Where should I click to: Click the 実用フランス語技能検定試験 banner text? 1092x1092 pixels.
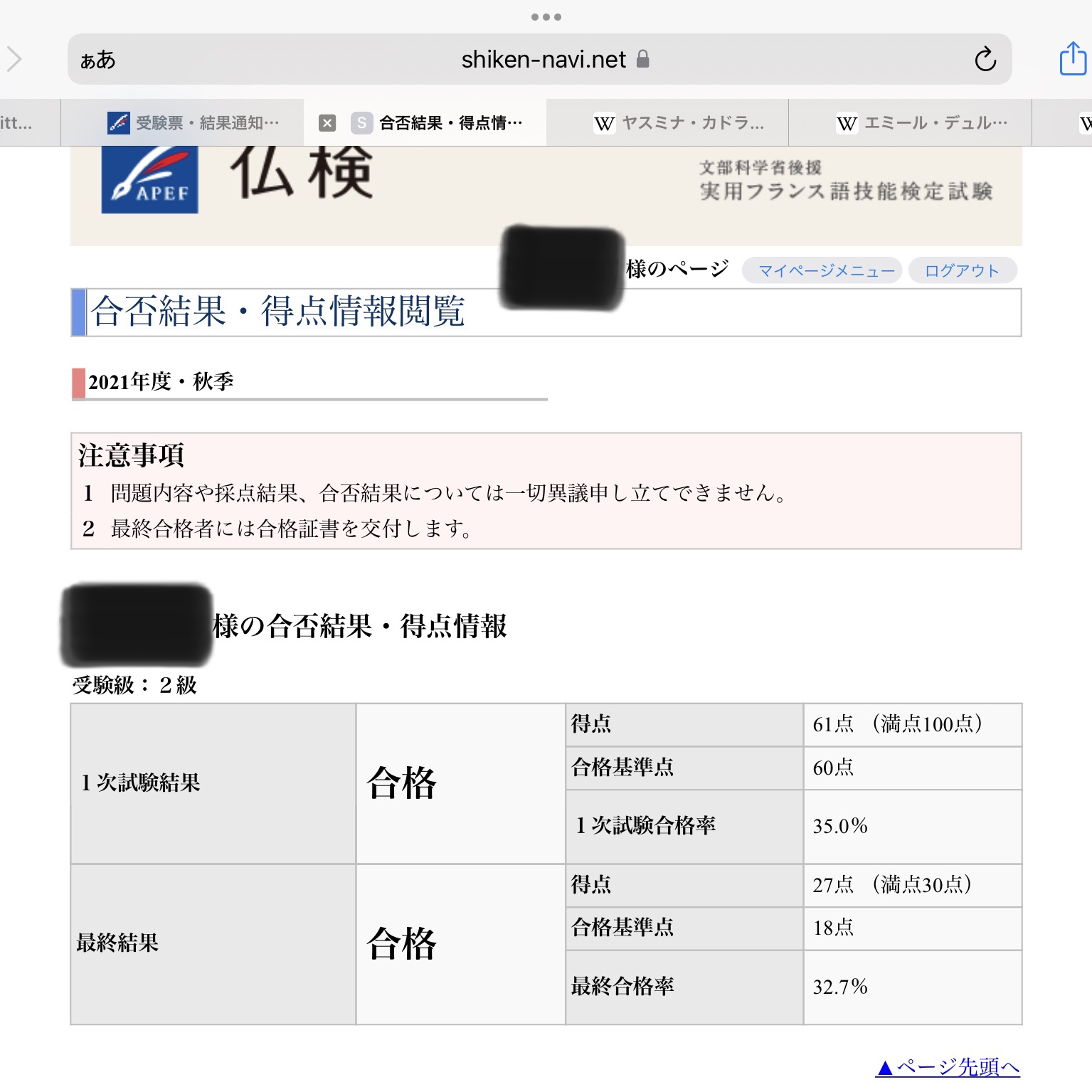click(x=847, y=191)
